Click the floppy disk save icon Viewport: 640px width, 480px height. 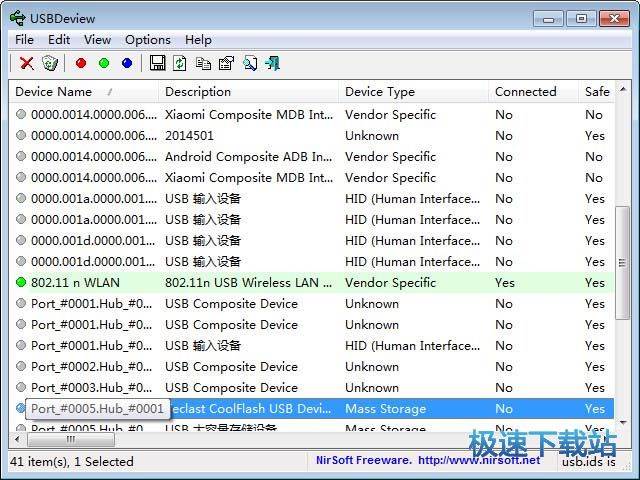pos(157,63)
